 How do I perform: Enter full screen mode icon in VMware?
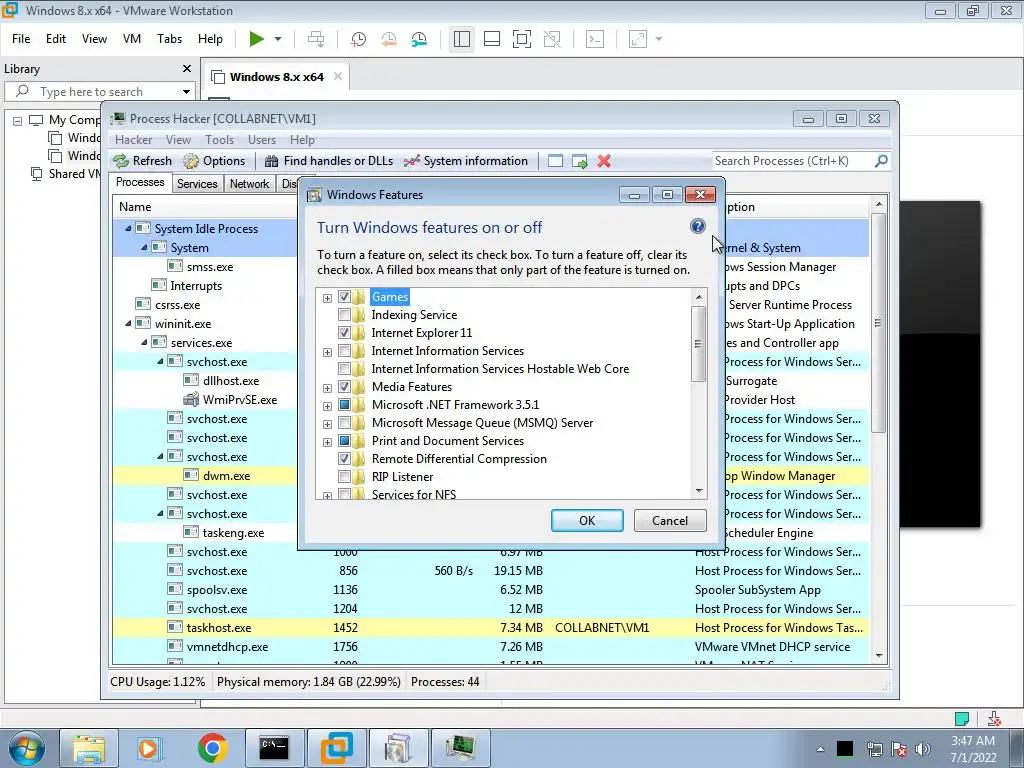point(522,39)
